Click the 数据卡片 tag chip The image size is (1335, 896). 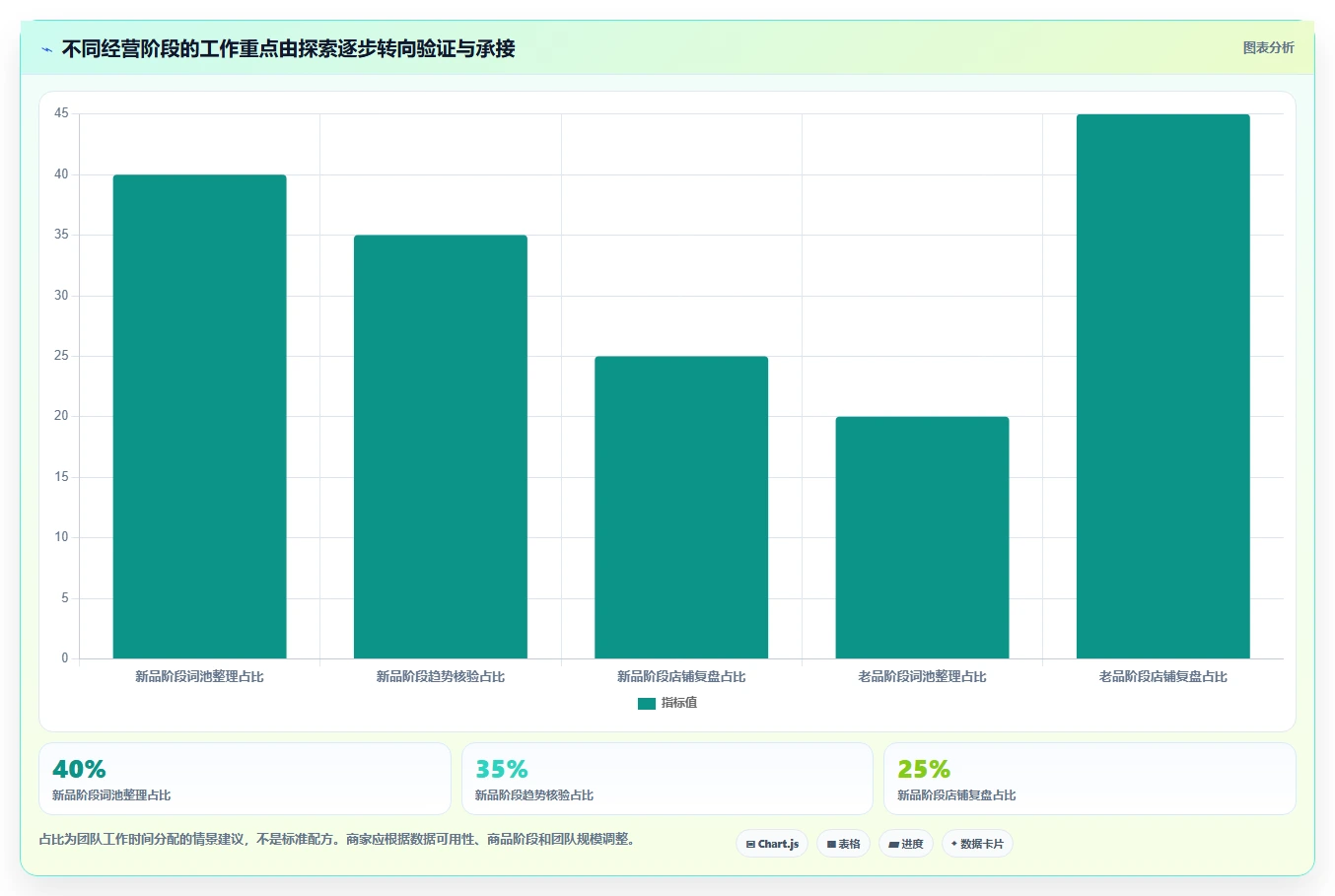(x=977, y=844)
